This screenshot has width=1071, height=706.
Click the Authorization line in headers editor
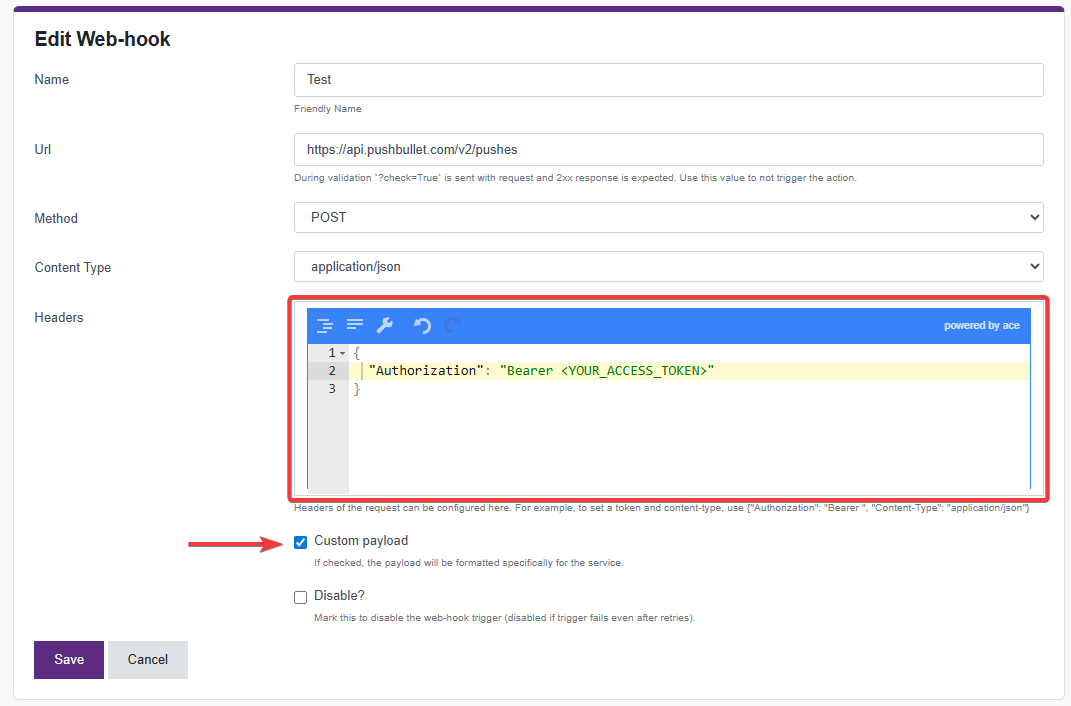tap(540, 371)
